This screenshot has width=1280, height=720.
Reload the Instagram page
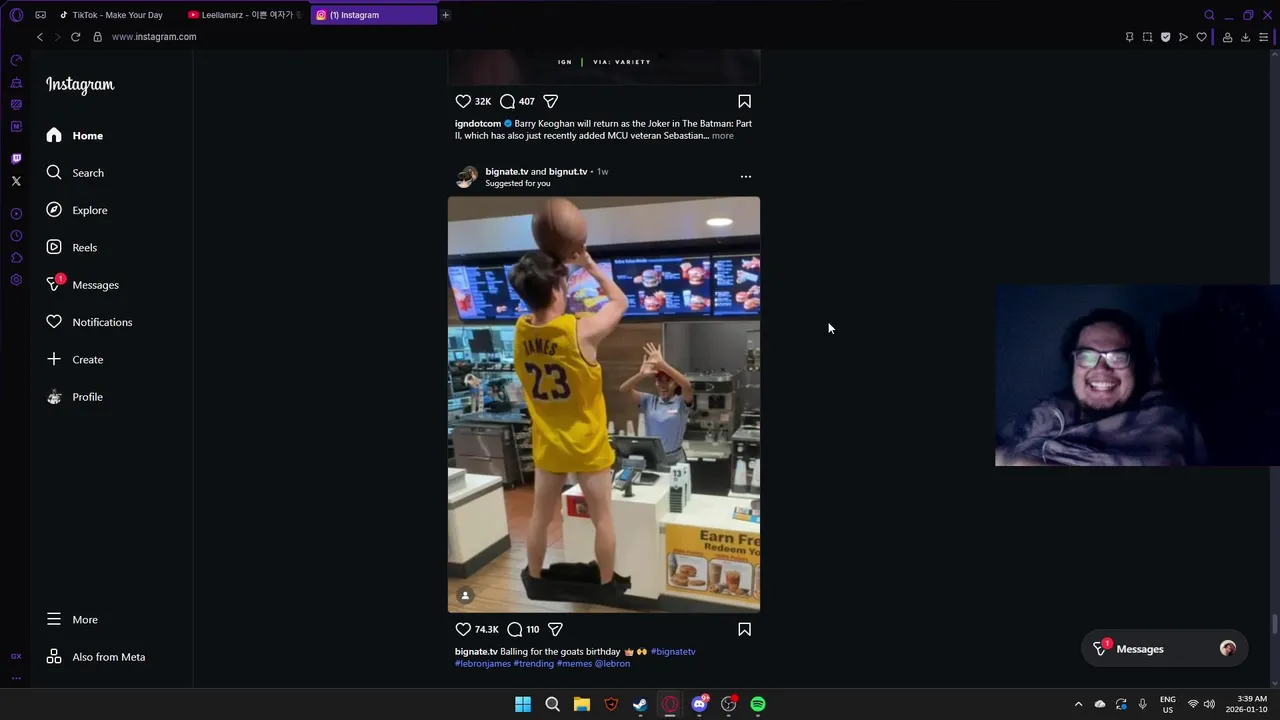(x=75, y=37)
